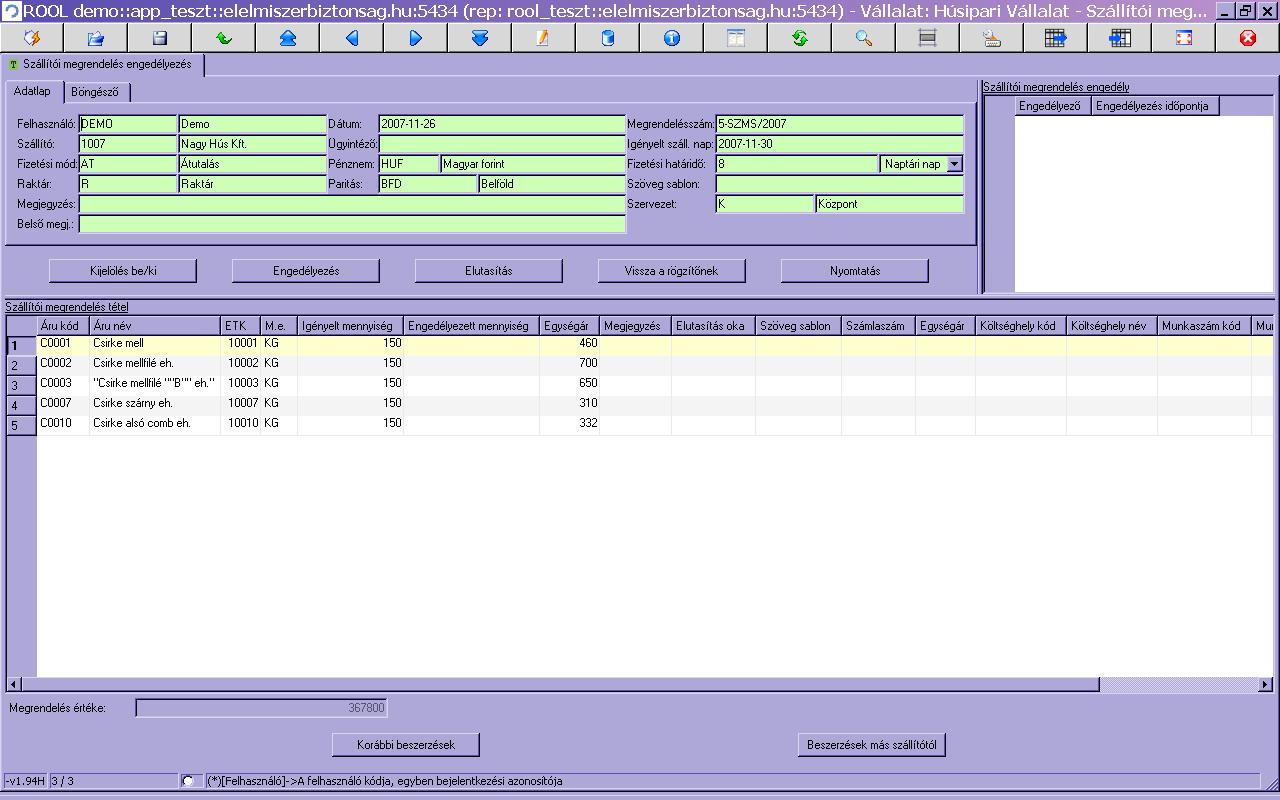Click the Vissza a rögzítőnek button
The height and width of the screenshot is (800, 1280).
[x=672, y=271]
